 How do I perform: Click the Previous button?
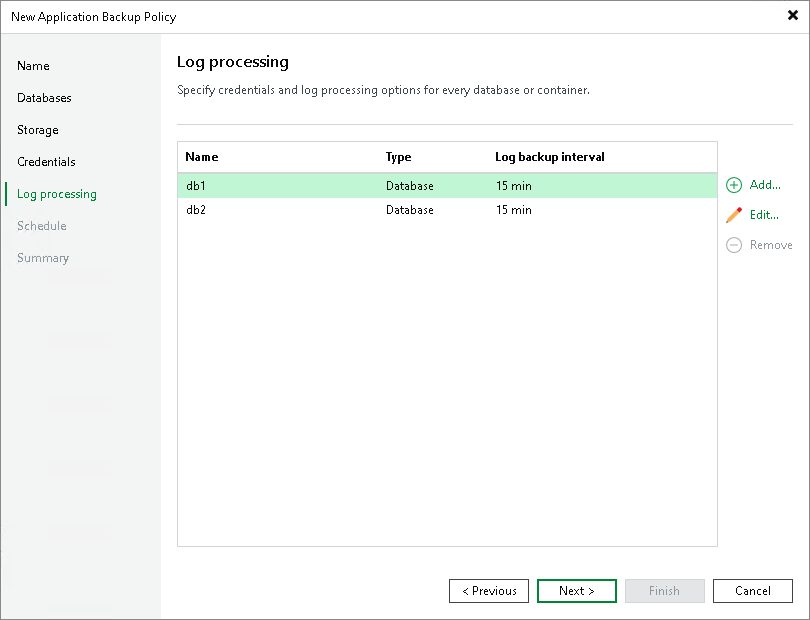pyautogui.click(x=489, y=591)
